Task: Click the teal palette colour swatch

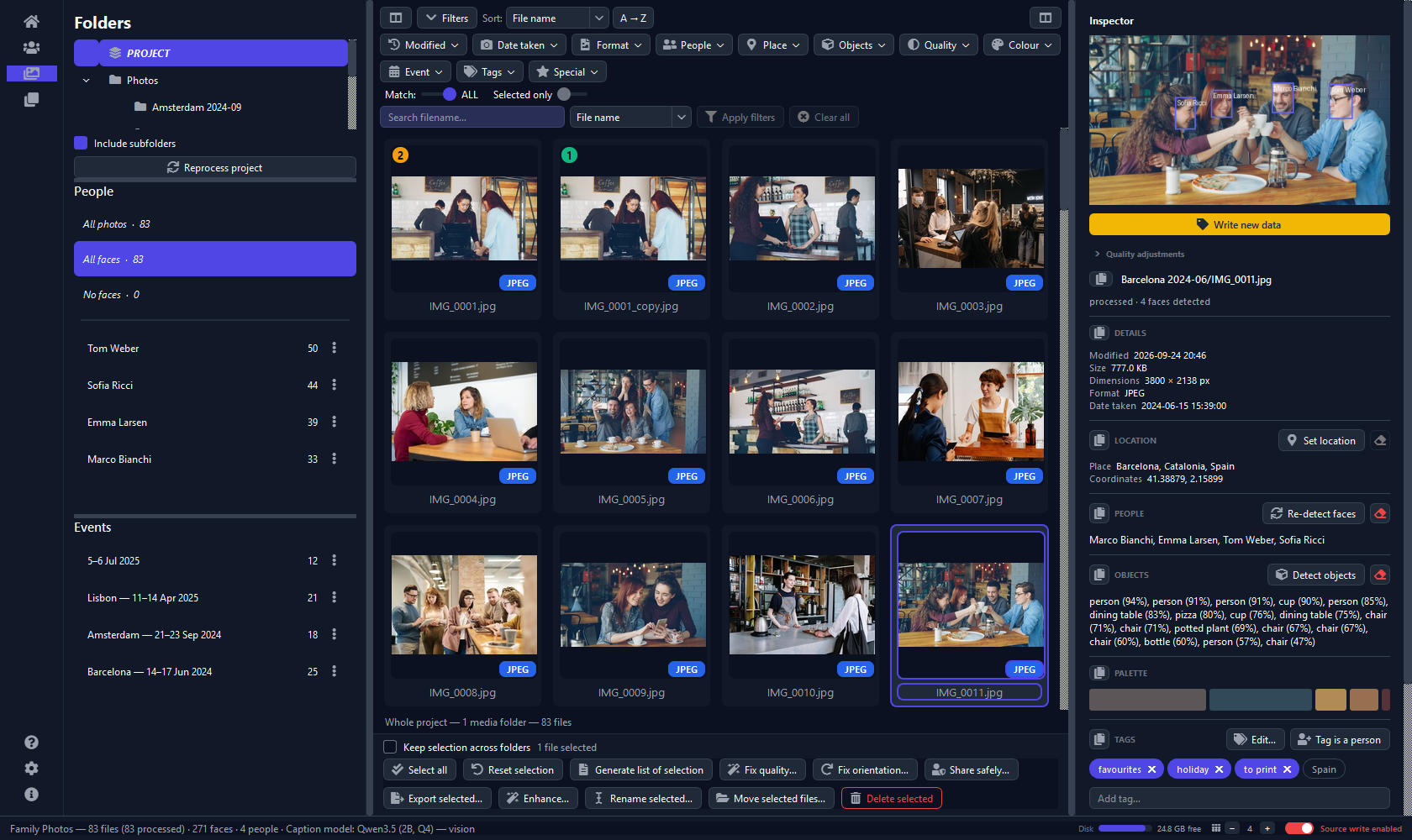Action: click(1261, 699)
